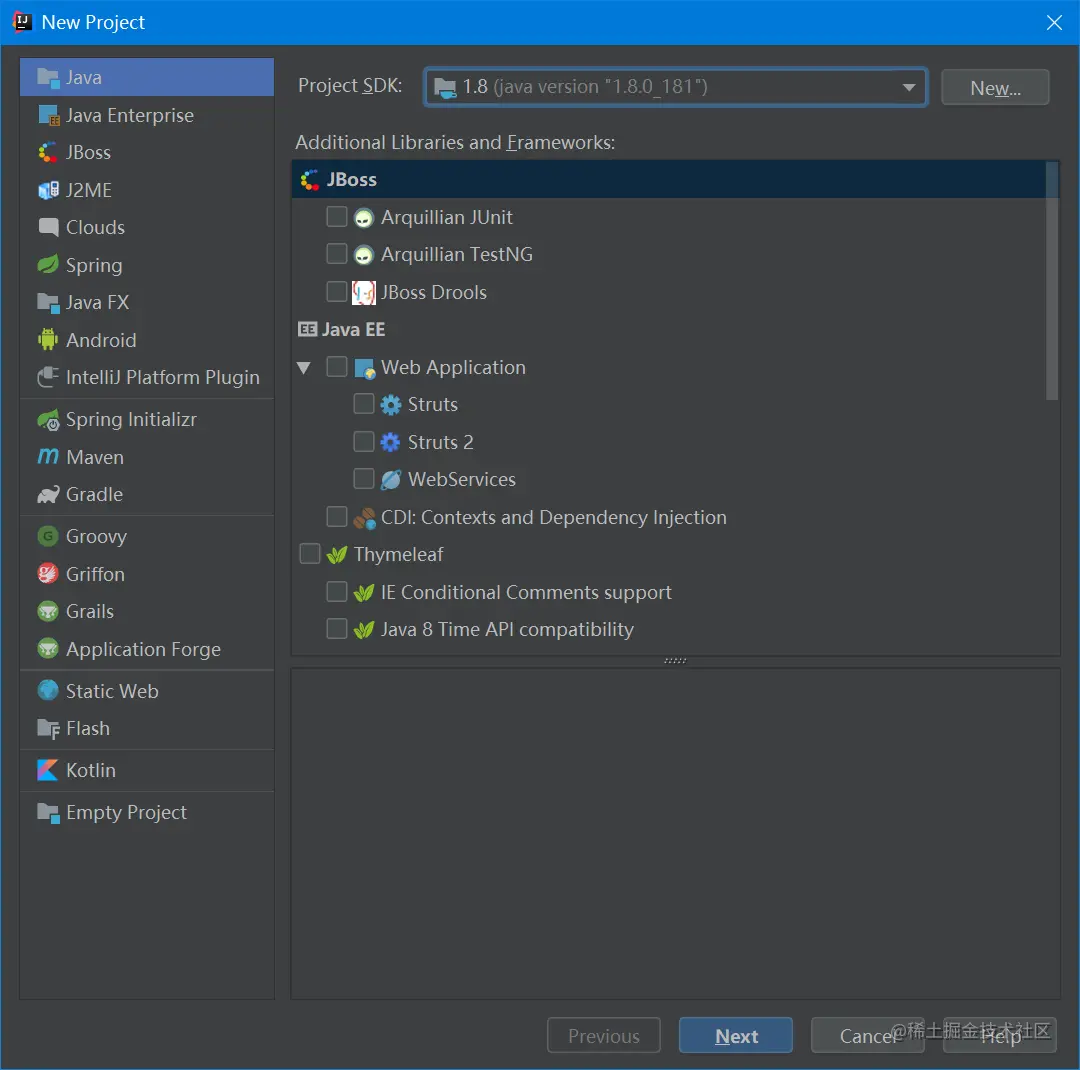Click the Previous button
Viewport: 1080px width, 1070px height.
tap(604, 1036)
